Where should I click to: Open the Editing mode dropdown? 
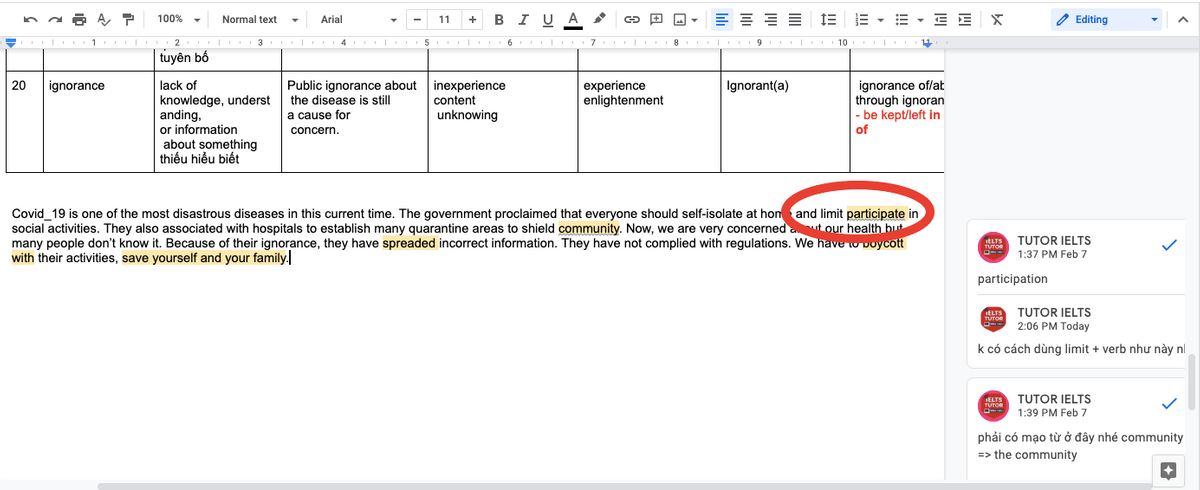click(1108, 19)
